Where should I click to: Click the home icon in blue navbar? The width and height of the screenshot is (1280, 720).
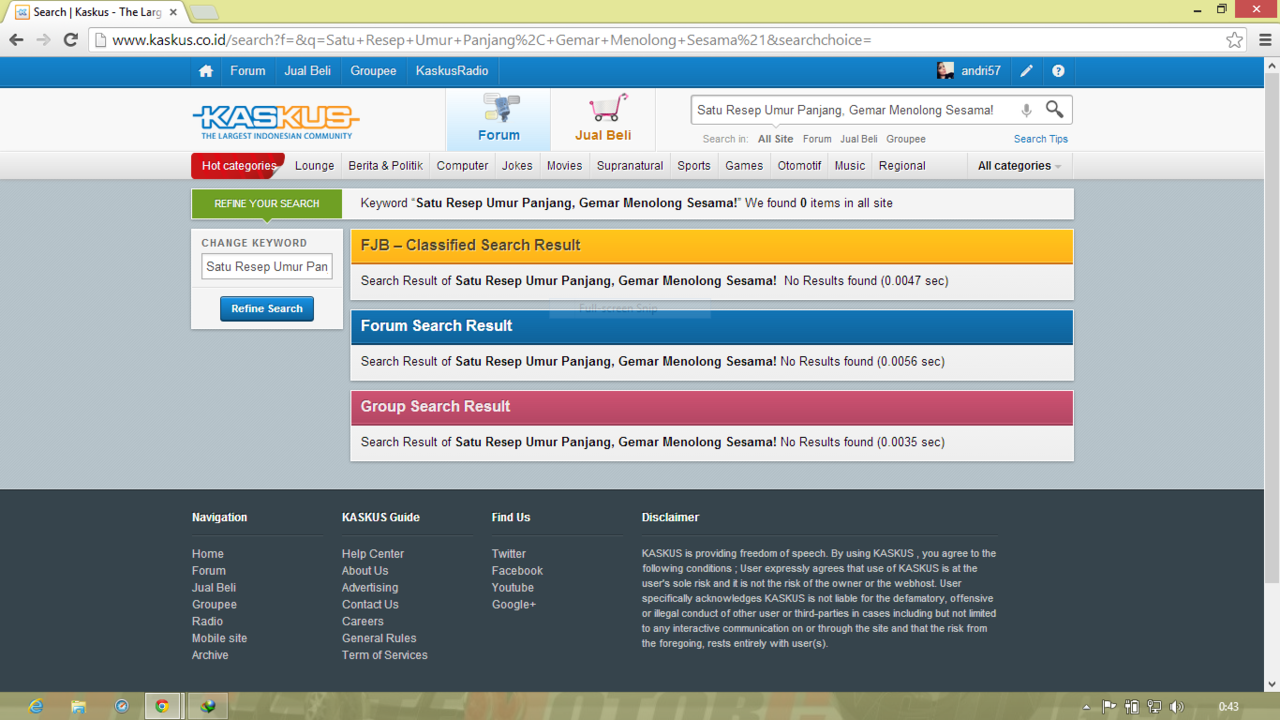coord(206,71)
